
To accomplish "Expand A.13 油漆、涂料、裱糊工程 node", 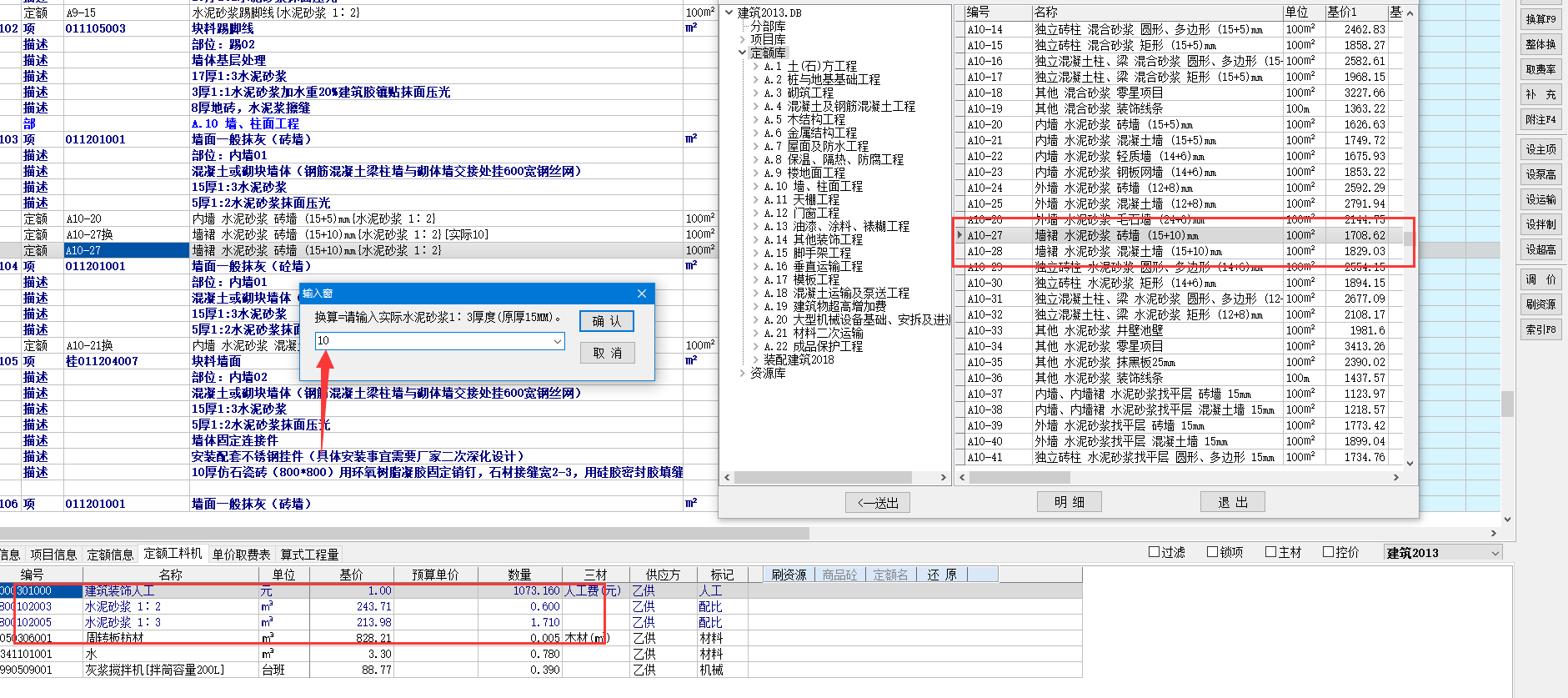I will click(x=755, y=226).
